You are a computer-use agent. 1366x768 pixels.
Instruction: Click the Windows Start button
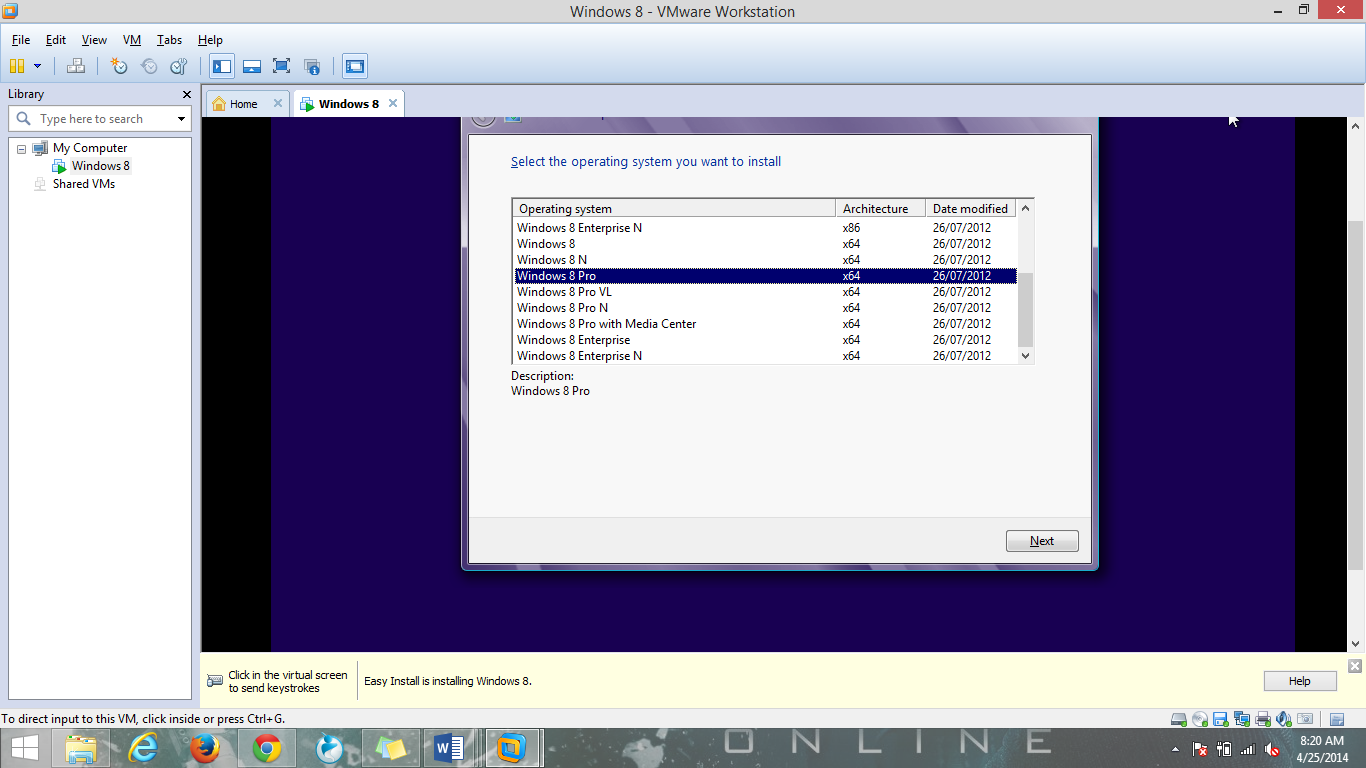click(26, 748)
